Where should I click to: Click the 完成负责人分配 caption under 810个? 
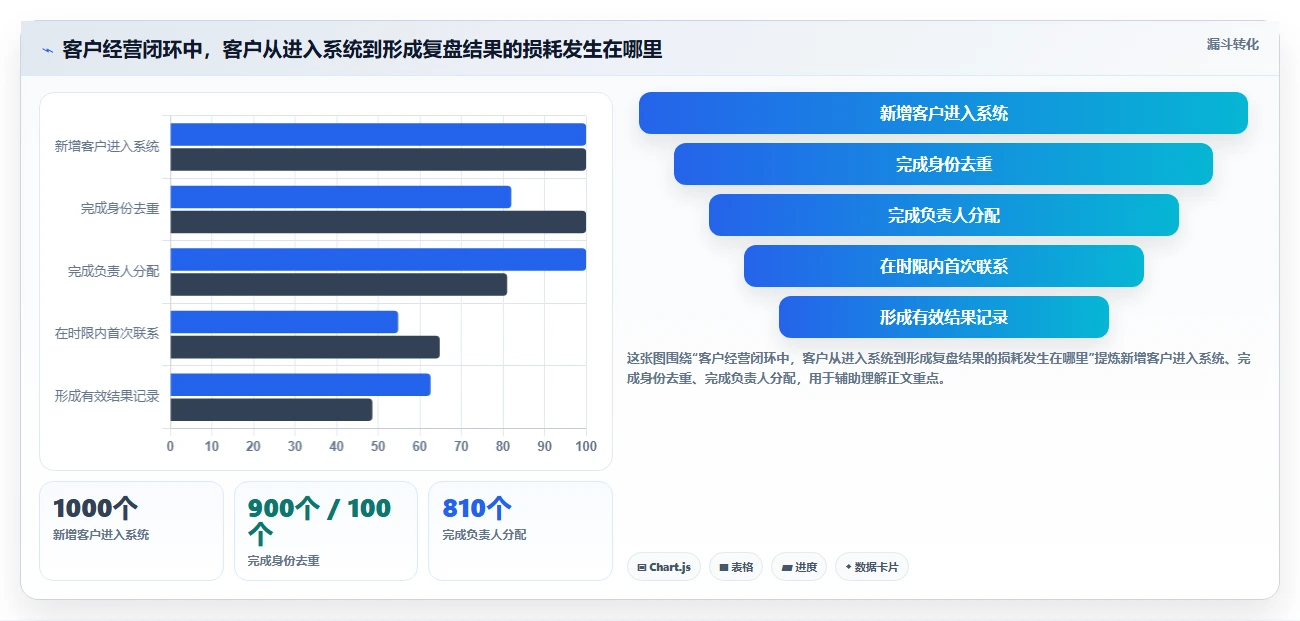pyautogui.click(x=484, y=535)
